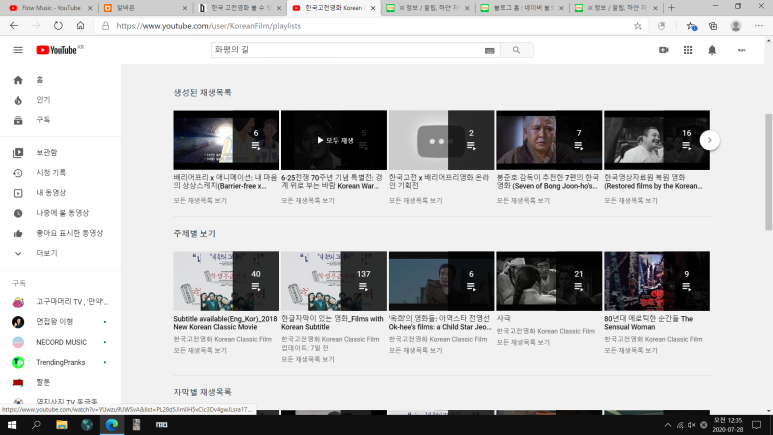View full playlist under 배리어프리 x 애니메이션

pos(200,201)
